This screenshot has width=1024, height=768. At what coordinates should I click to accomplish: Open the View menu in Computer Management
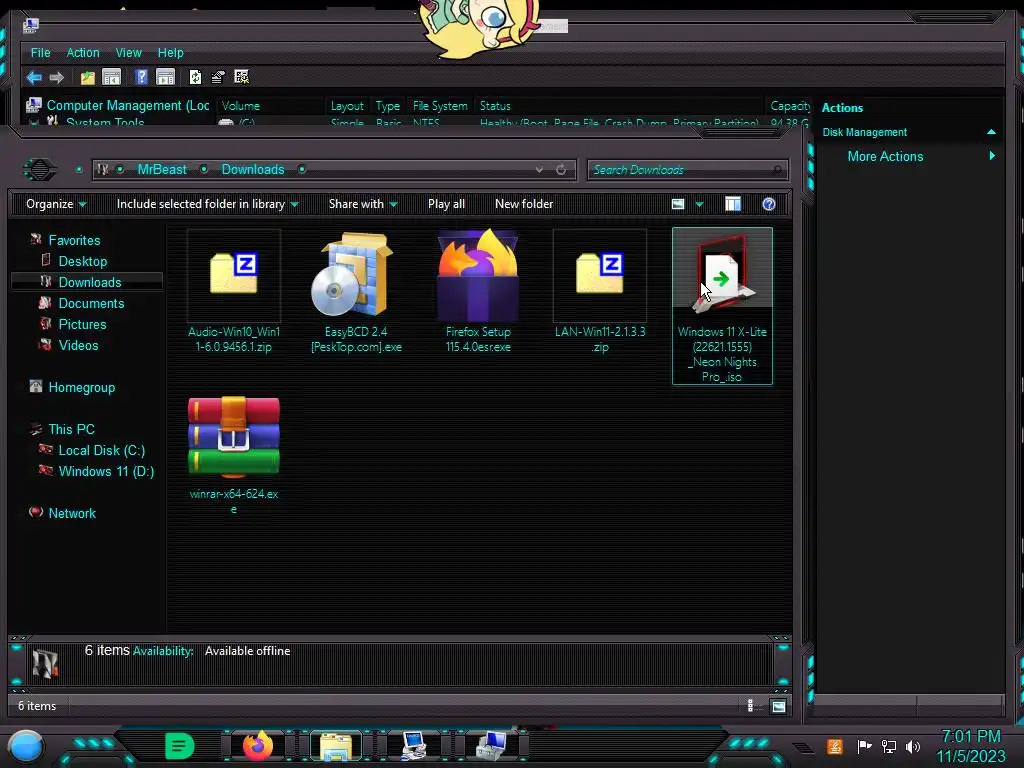coord(128,53)
